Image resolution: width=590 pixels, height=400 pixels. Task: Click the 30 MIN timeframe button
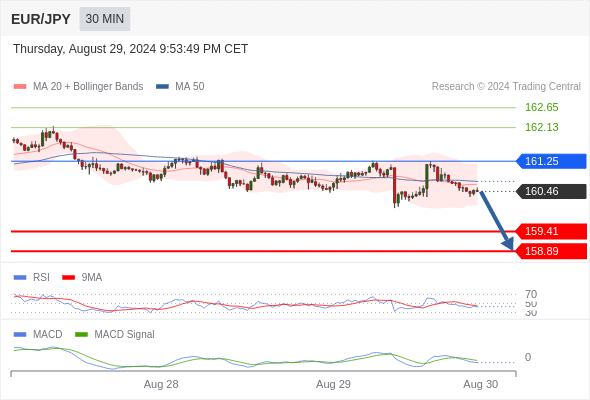[x=105, y=19]
